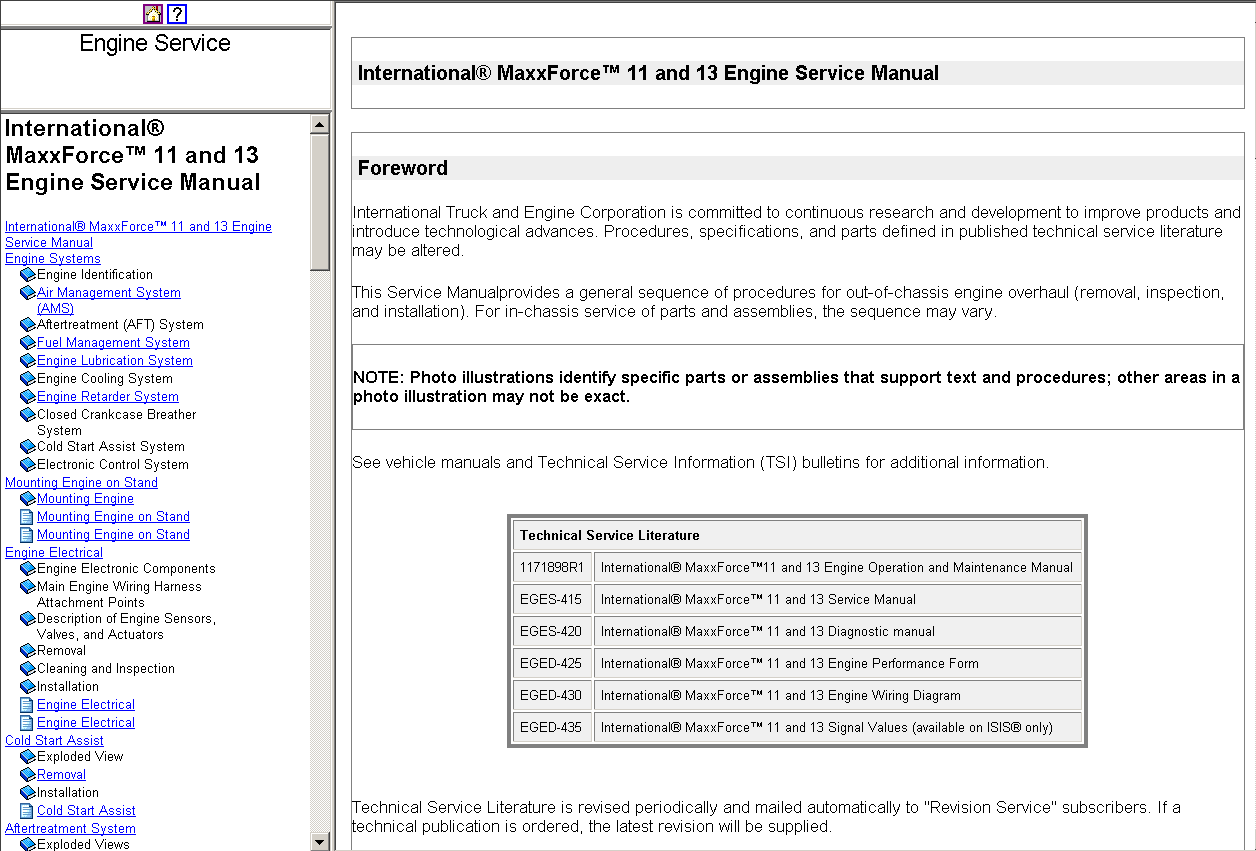Click the sidebar scrollbar down arrow

click(320, 841)
